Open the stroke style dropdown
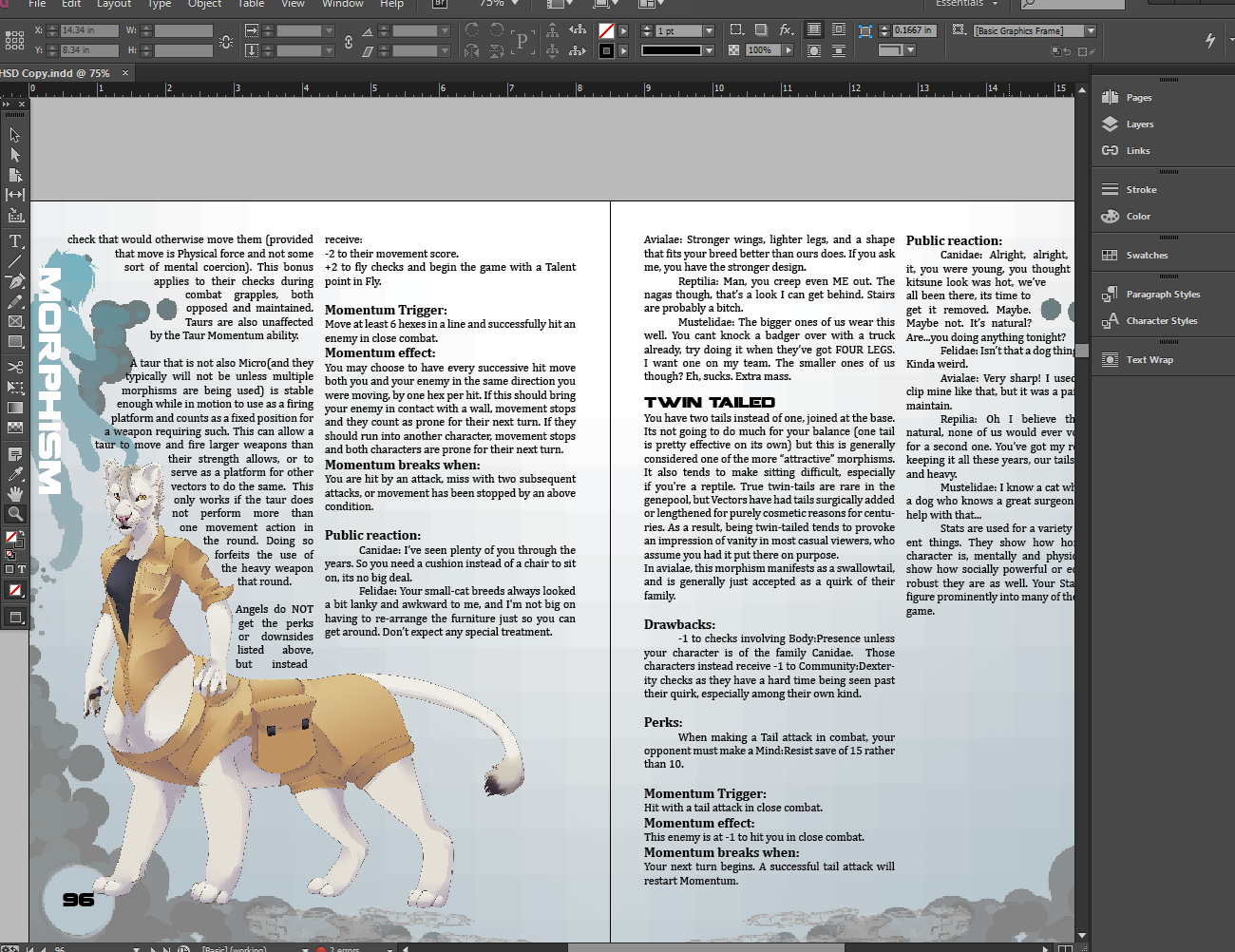The height and width of the screenshot is (952, 1235). tap(709, 50)
